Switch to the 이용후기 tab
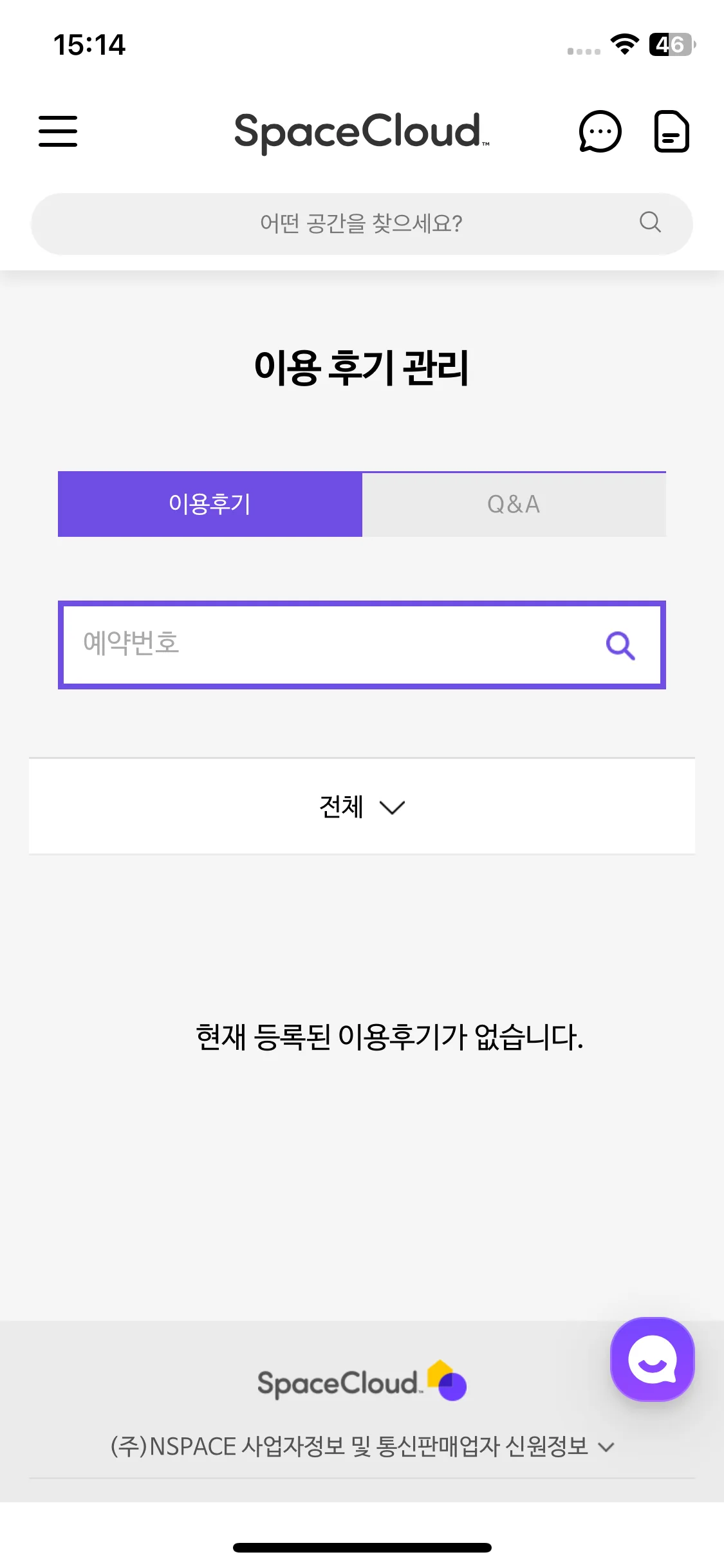Viewport: 724px width, 1568px height. coord(210,504)
